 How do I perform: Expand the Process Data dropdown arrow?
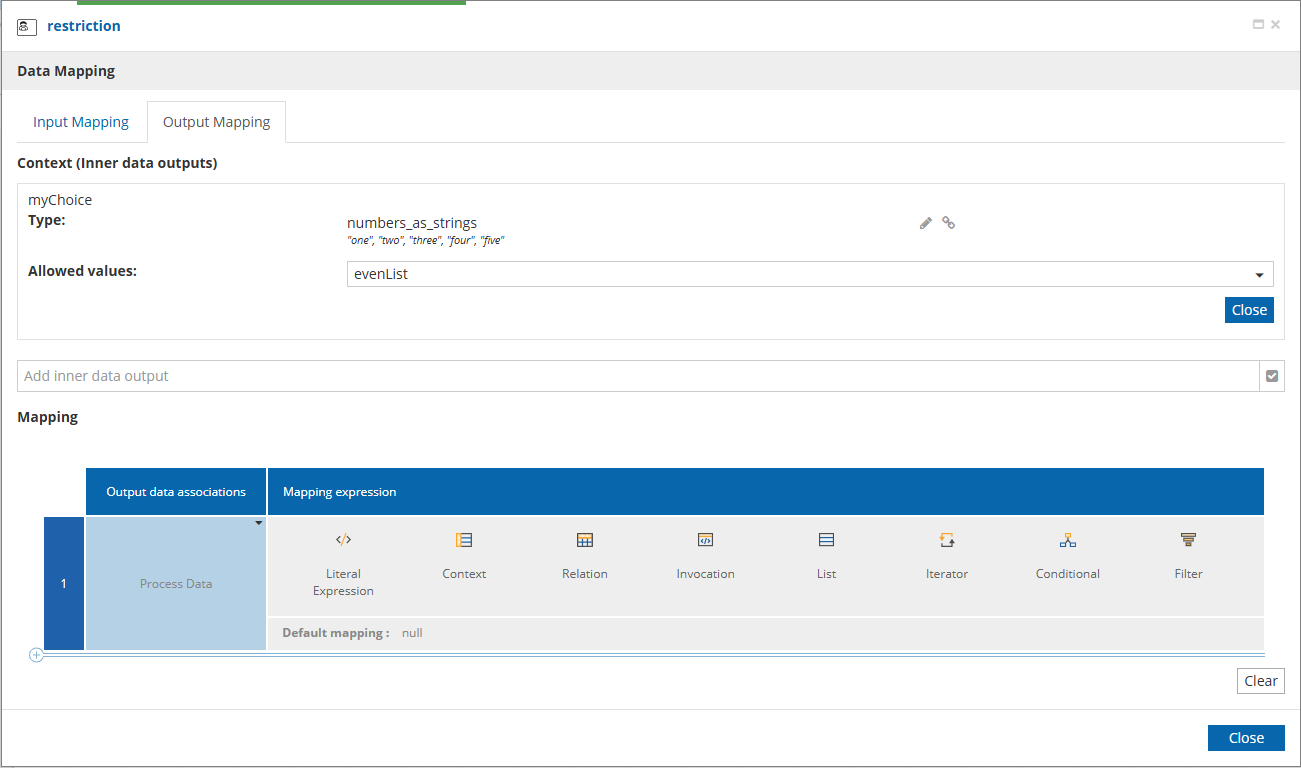[x=259, y=523]
